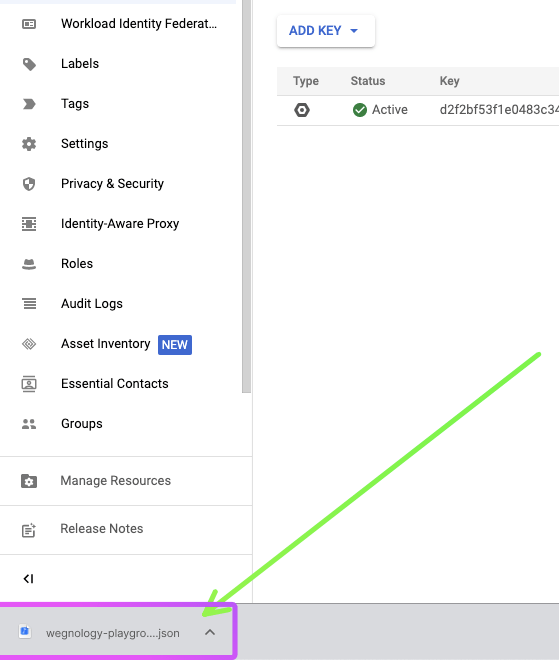This screenshot has height=660, width=559.
Task: Open the ADD KEY dropdown
Action: [325, 31]
